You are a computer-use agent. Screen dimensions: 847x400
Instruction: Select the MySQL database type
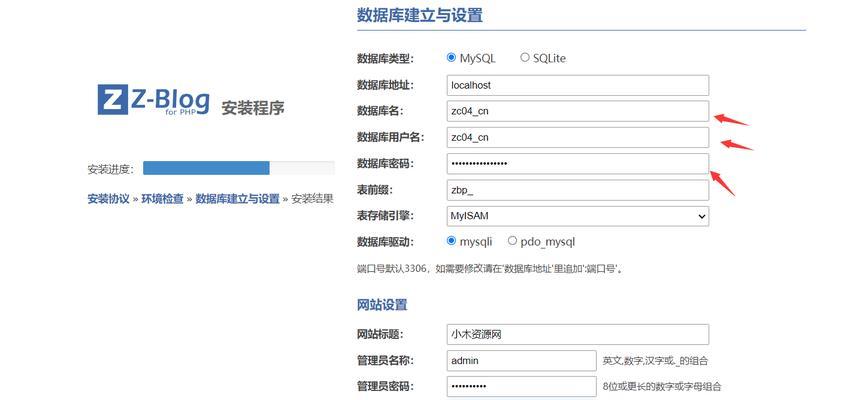[452, 57]
